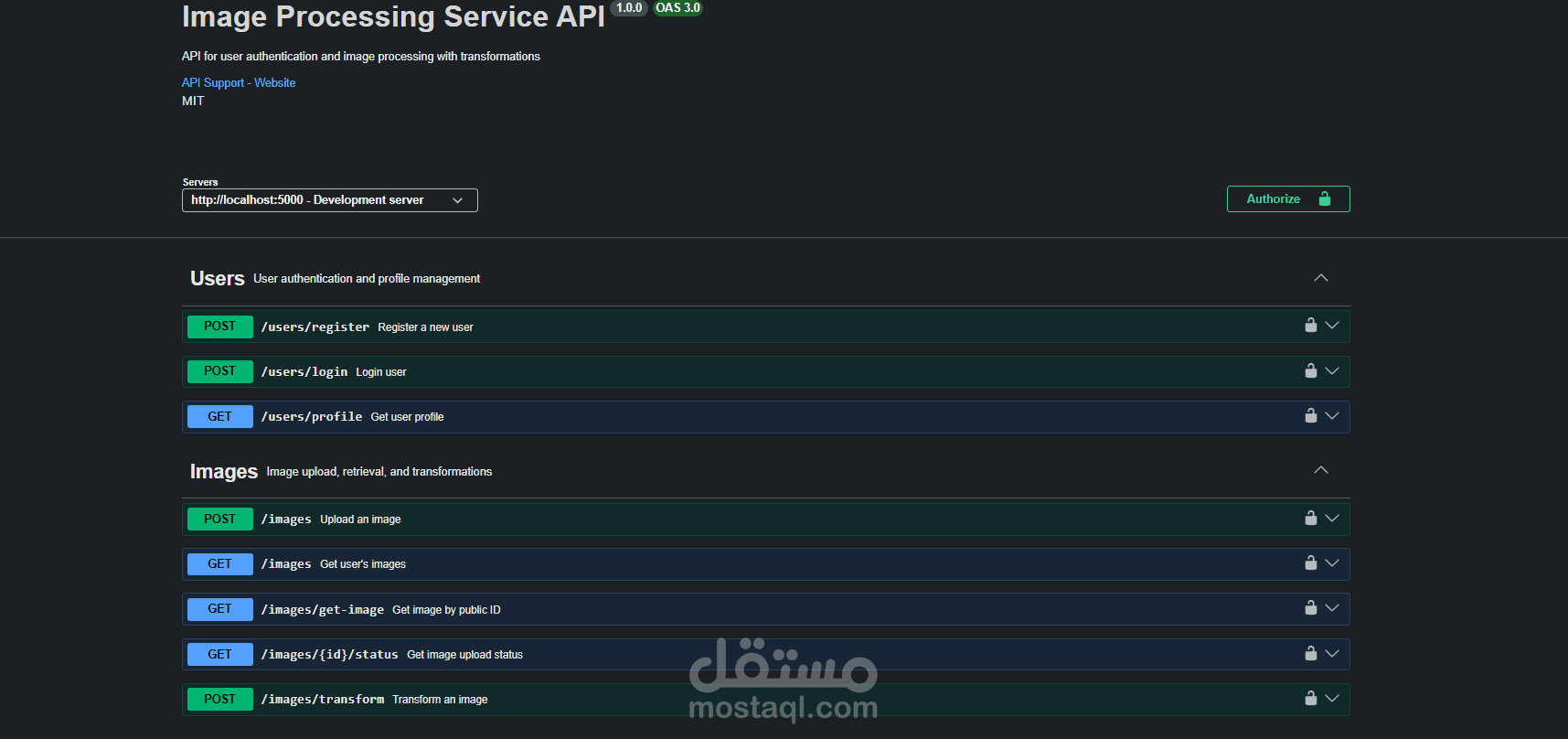Click the 'Upload an image' description
Viewport: 1568px width, 739px height.
tap(360, 519)
